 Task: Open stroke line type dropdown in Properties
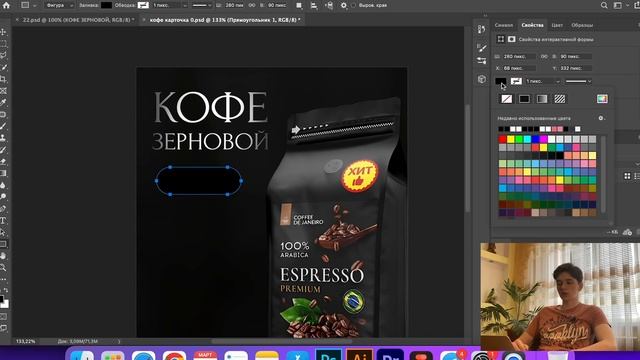pos(578,81)
